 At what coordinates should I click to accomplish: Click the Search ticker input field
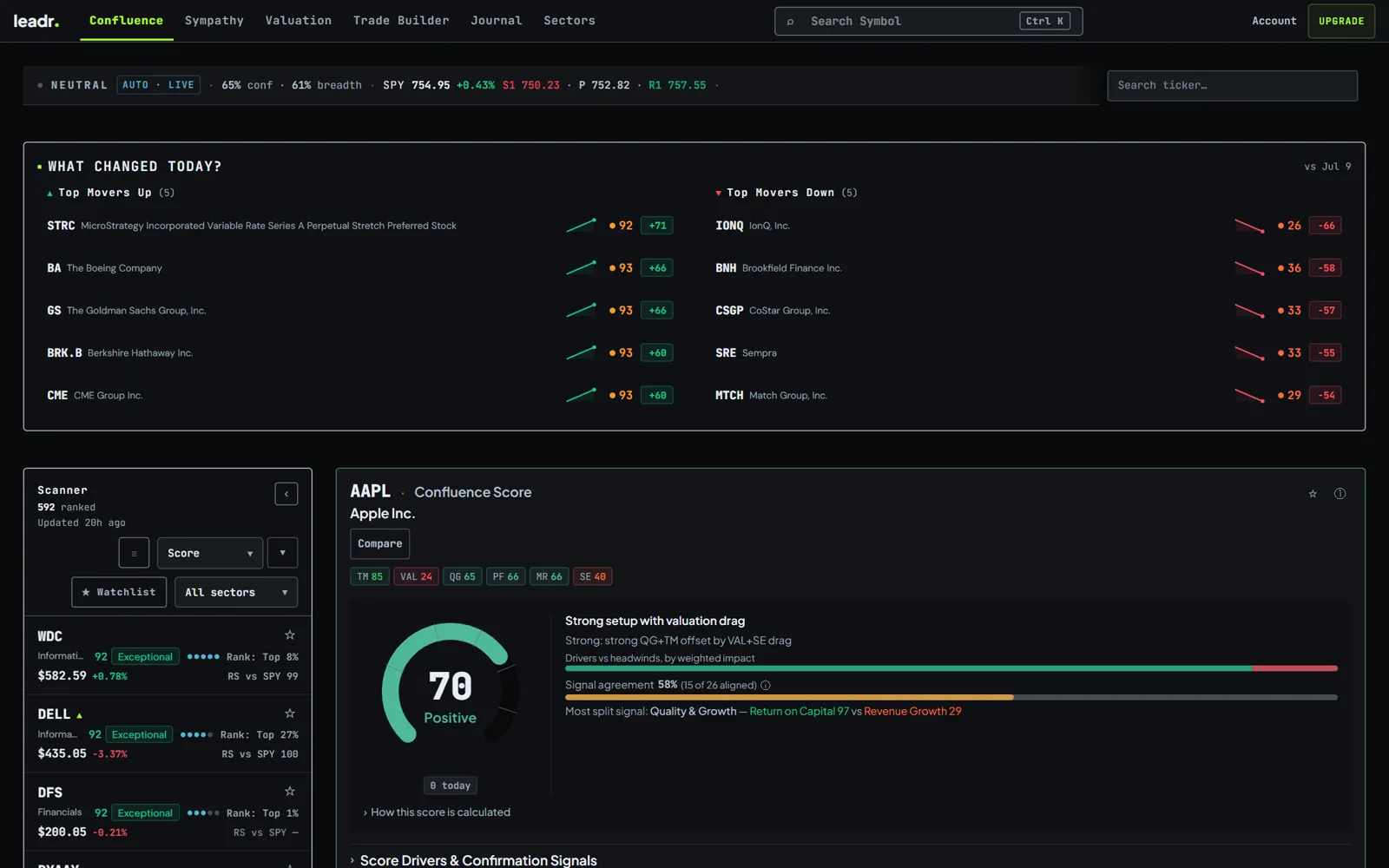1233,85
